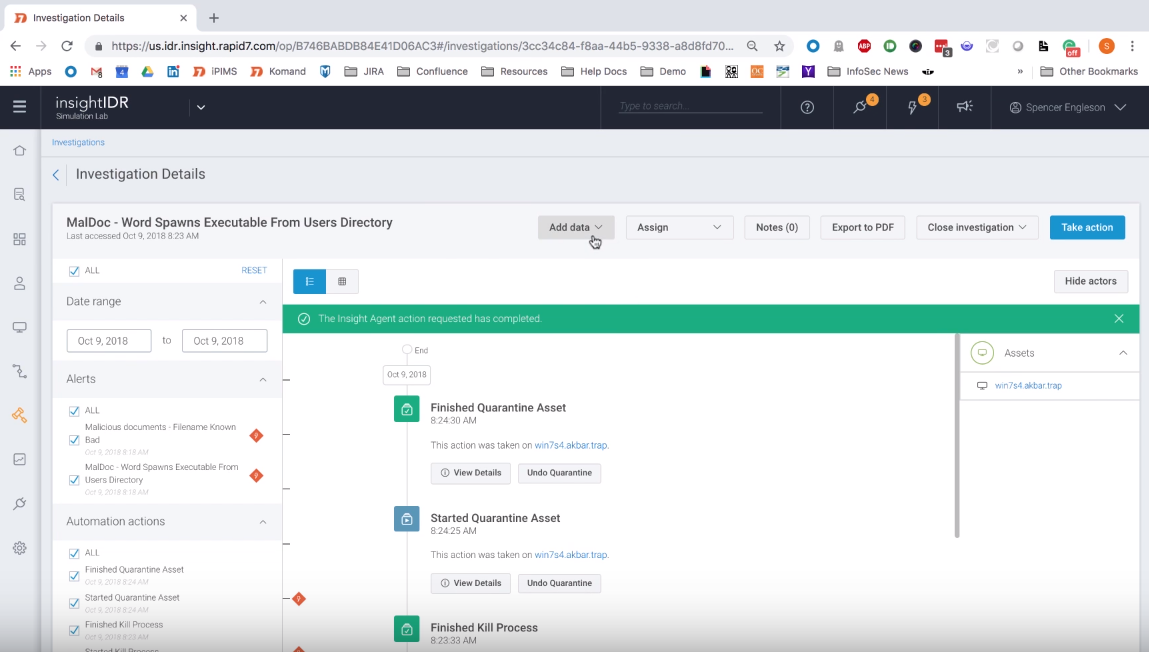This screenshot has height=652, width=1149.
Task: Open the Assets monitor sidebar icon
Action: [20, 327]
